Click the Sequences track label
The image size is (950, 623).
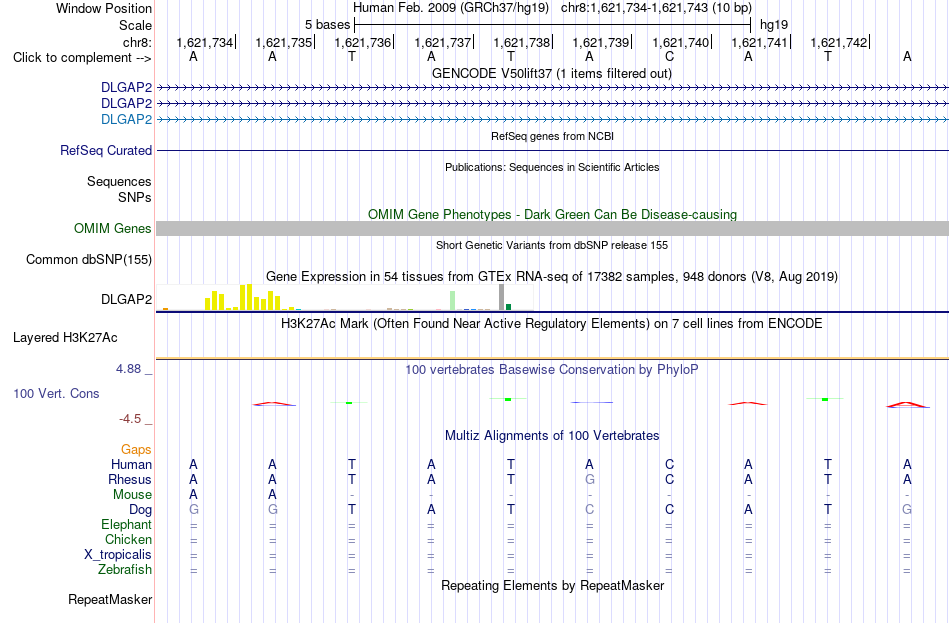click(x=119, y=181)
